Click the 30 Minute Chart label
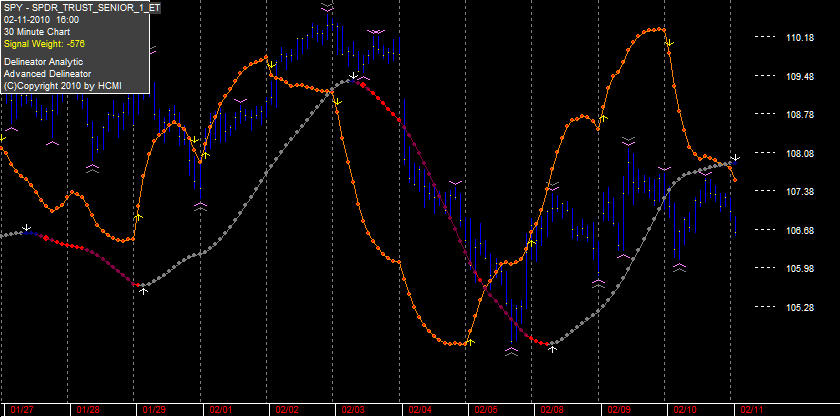The image size is (840, 417). (x=37, y=32)
